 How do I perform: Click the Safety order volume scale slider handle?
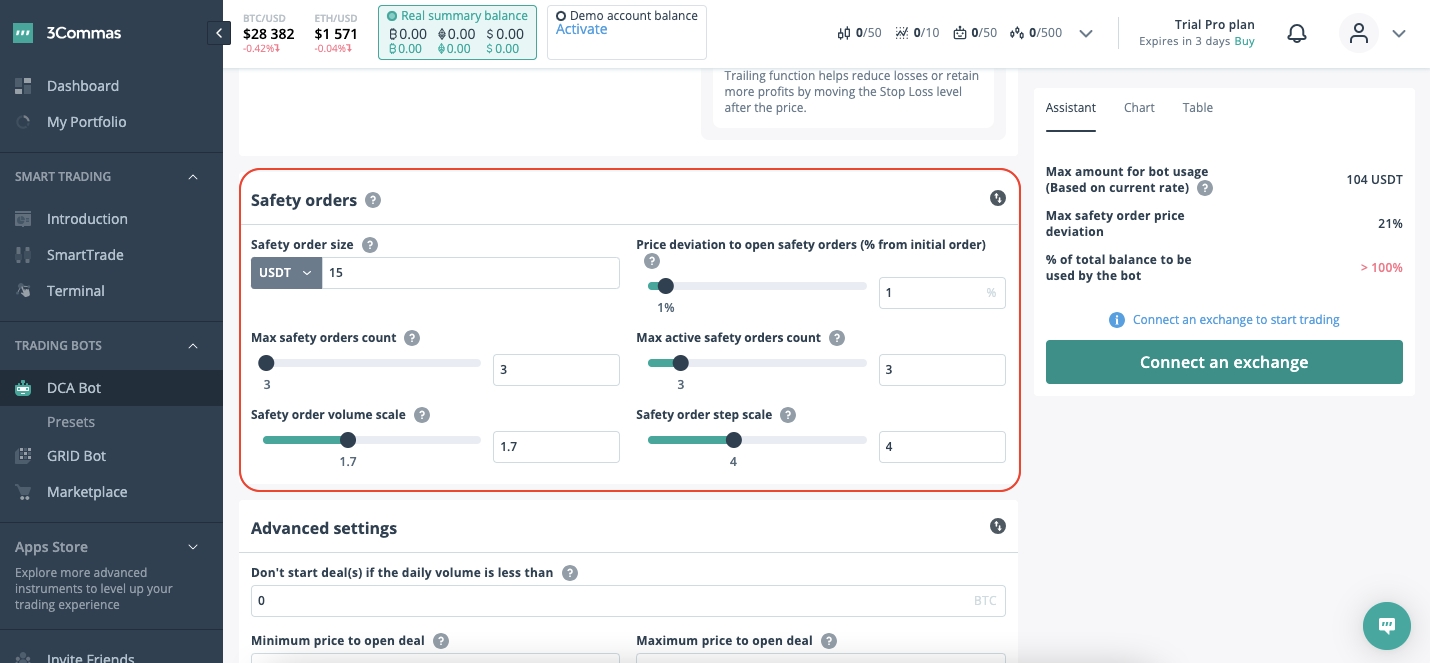coord(348,440)
